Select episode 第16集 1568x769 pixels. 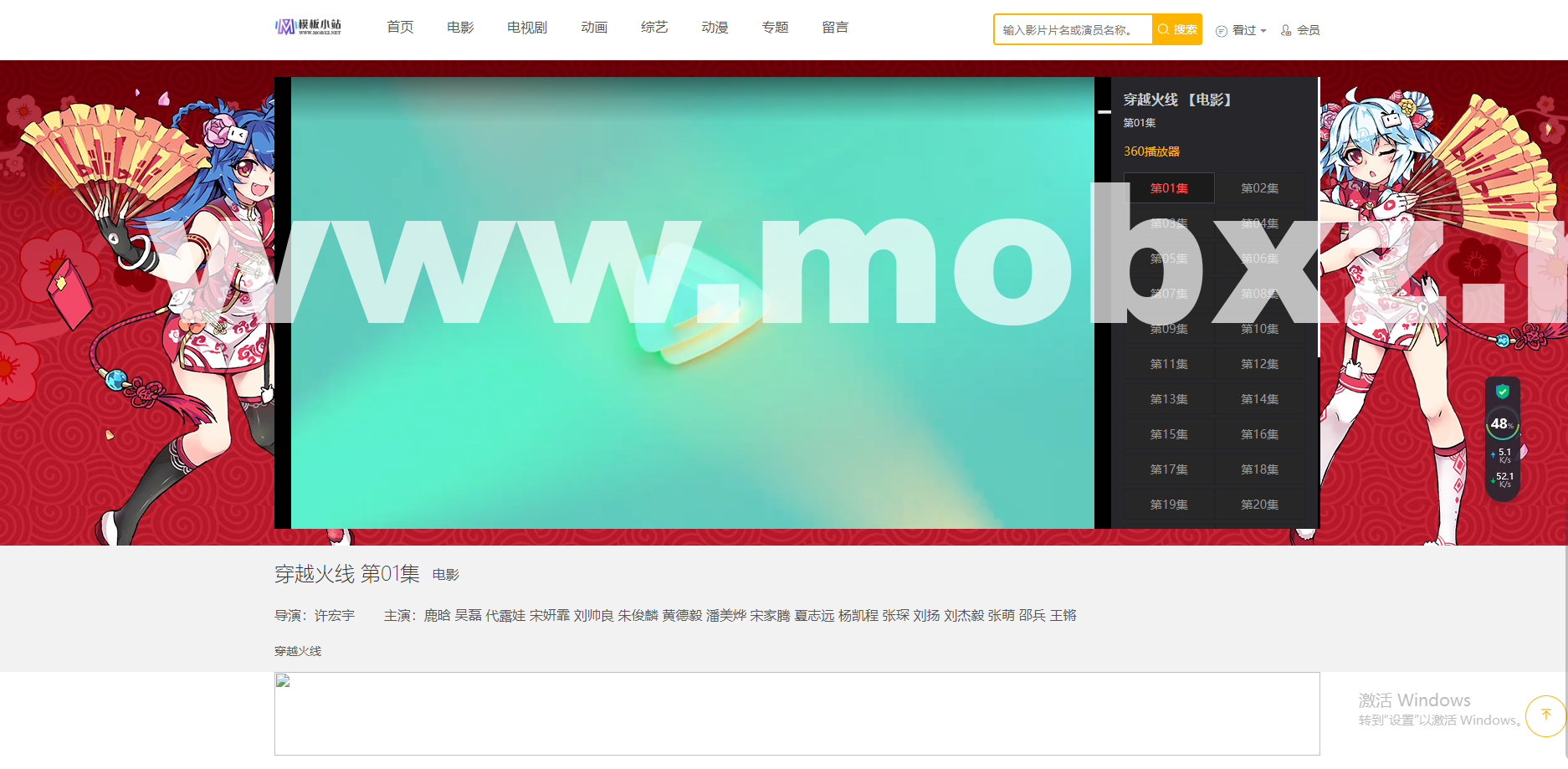pyautogui.click(x=1259, y=434)
